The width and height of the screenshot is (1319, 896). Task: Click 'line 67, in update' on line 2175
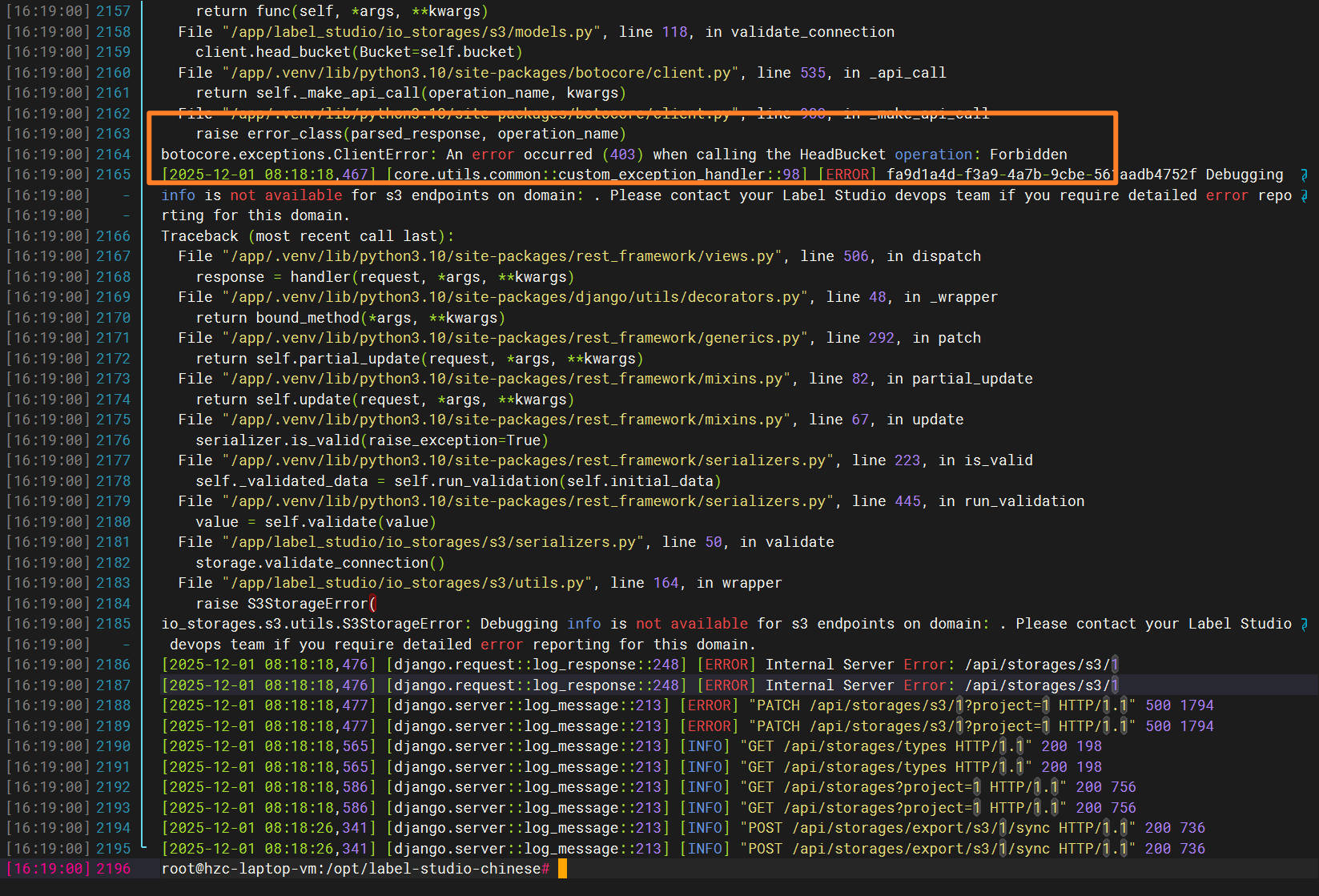click(886, 420)
